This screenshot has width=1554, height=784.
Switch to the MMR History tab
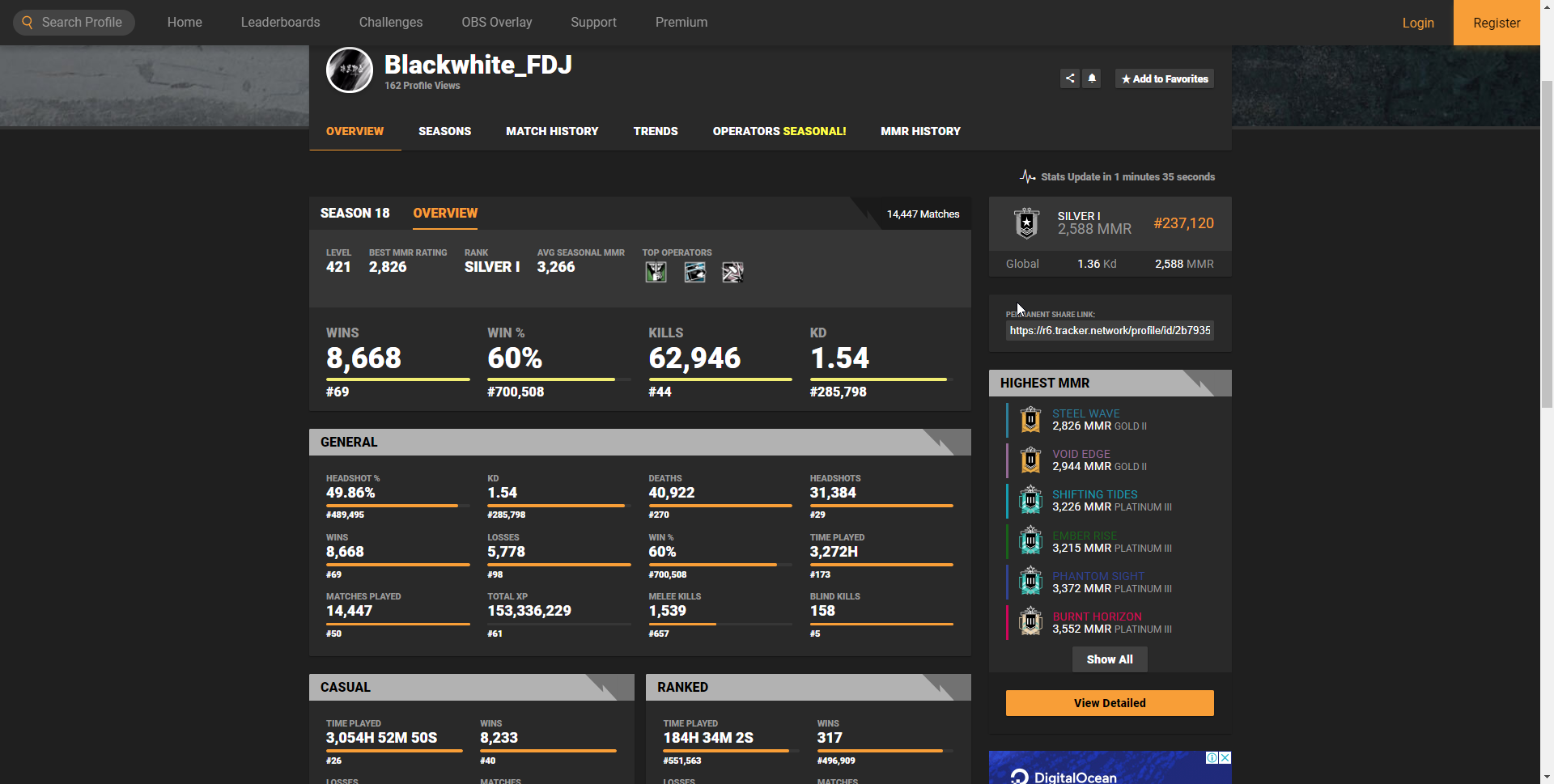coord(920,131)
